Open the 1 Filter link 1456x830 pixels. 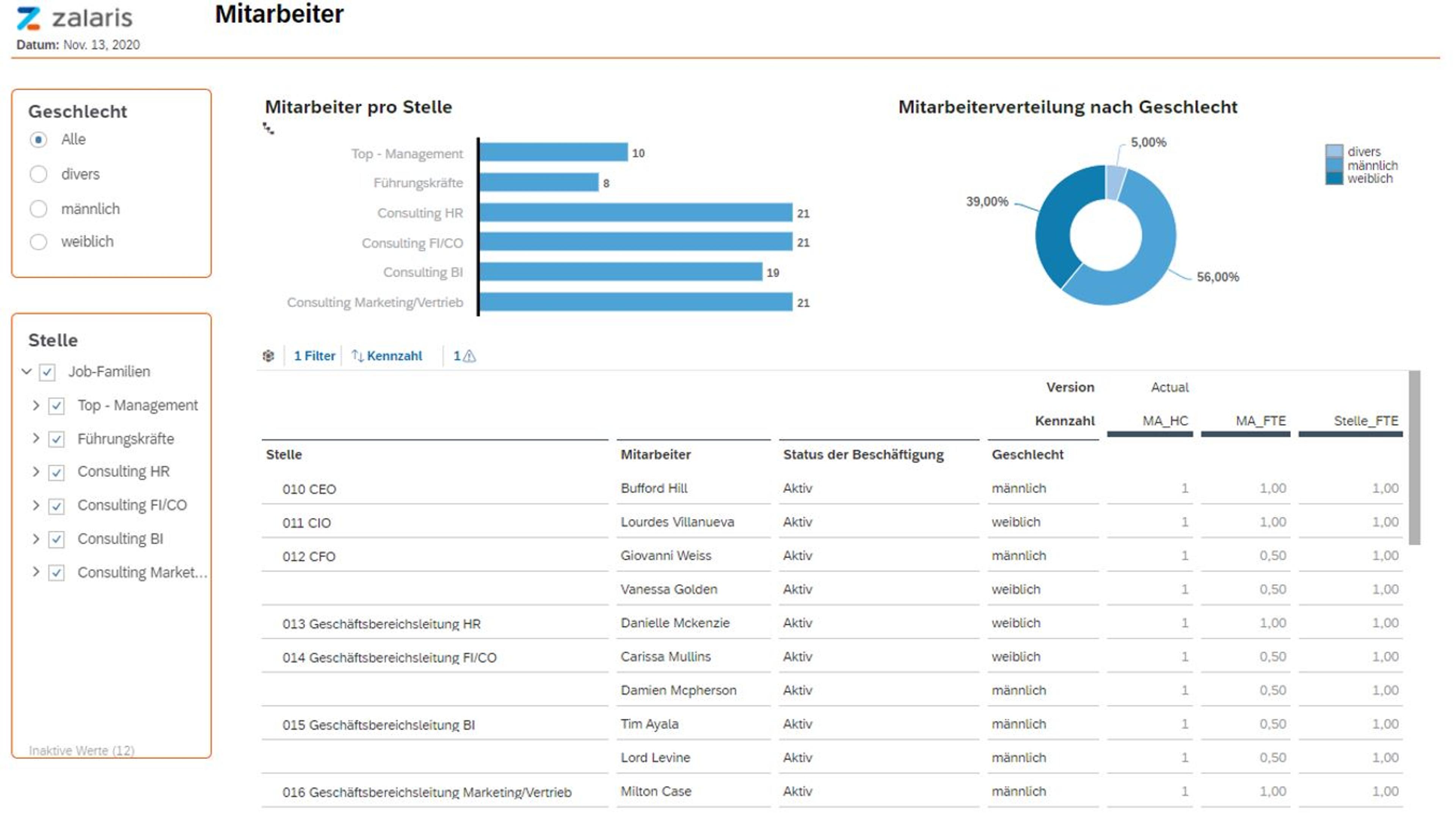[x=314, y=356]
